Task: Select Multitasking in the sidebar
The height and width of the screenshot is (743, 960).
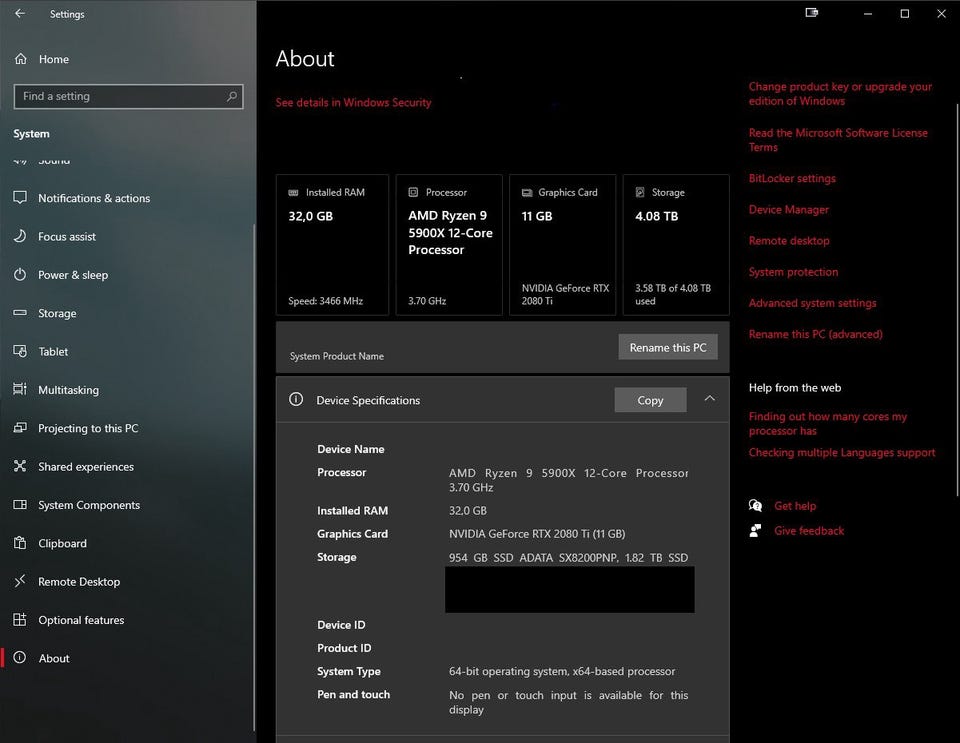Action: click(68, 390)
